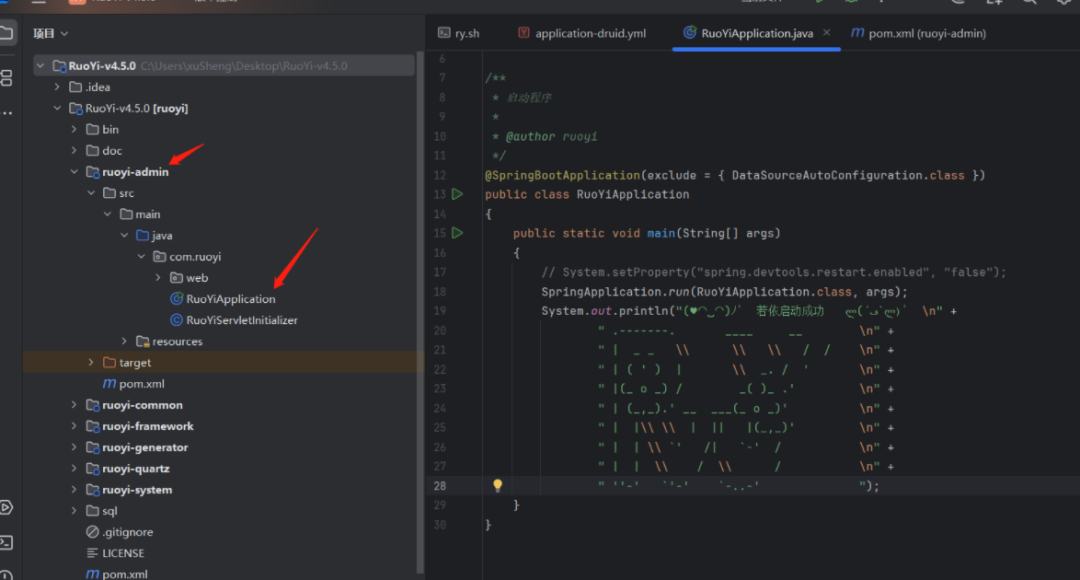The image size is (1080, 580).
Task: Select RuoYiApplication in project tree
Action: tap(231, 299)
